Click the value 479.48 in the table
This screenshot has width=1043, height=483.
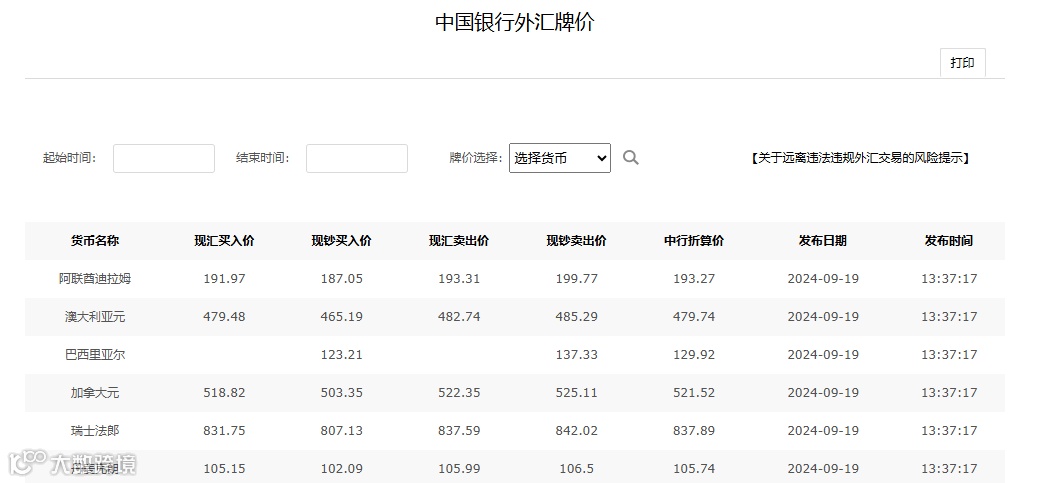point(224,317)
